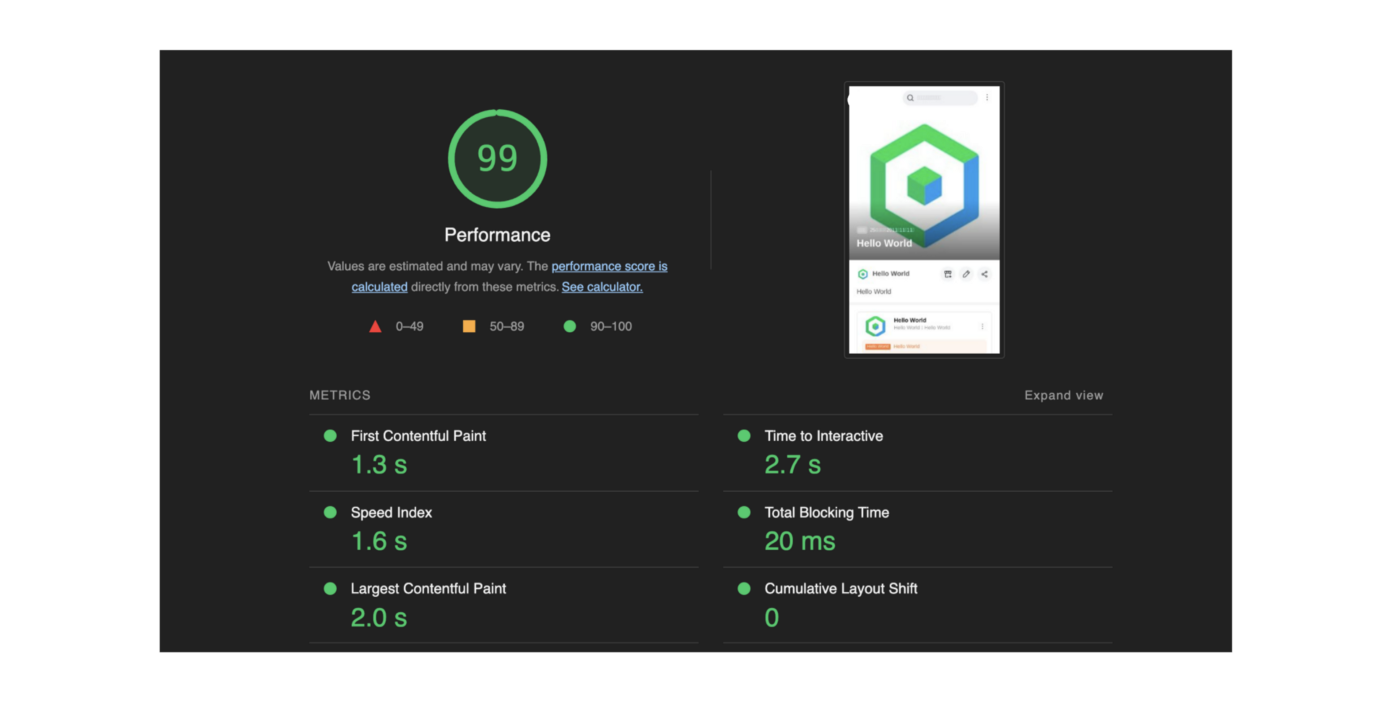Click the pencil edit icon in the preview
Viewport: 1400px width, 717px height.
coord(966,274)
